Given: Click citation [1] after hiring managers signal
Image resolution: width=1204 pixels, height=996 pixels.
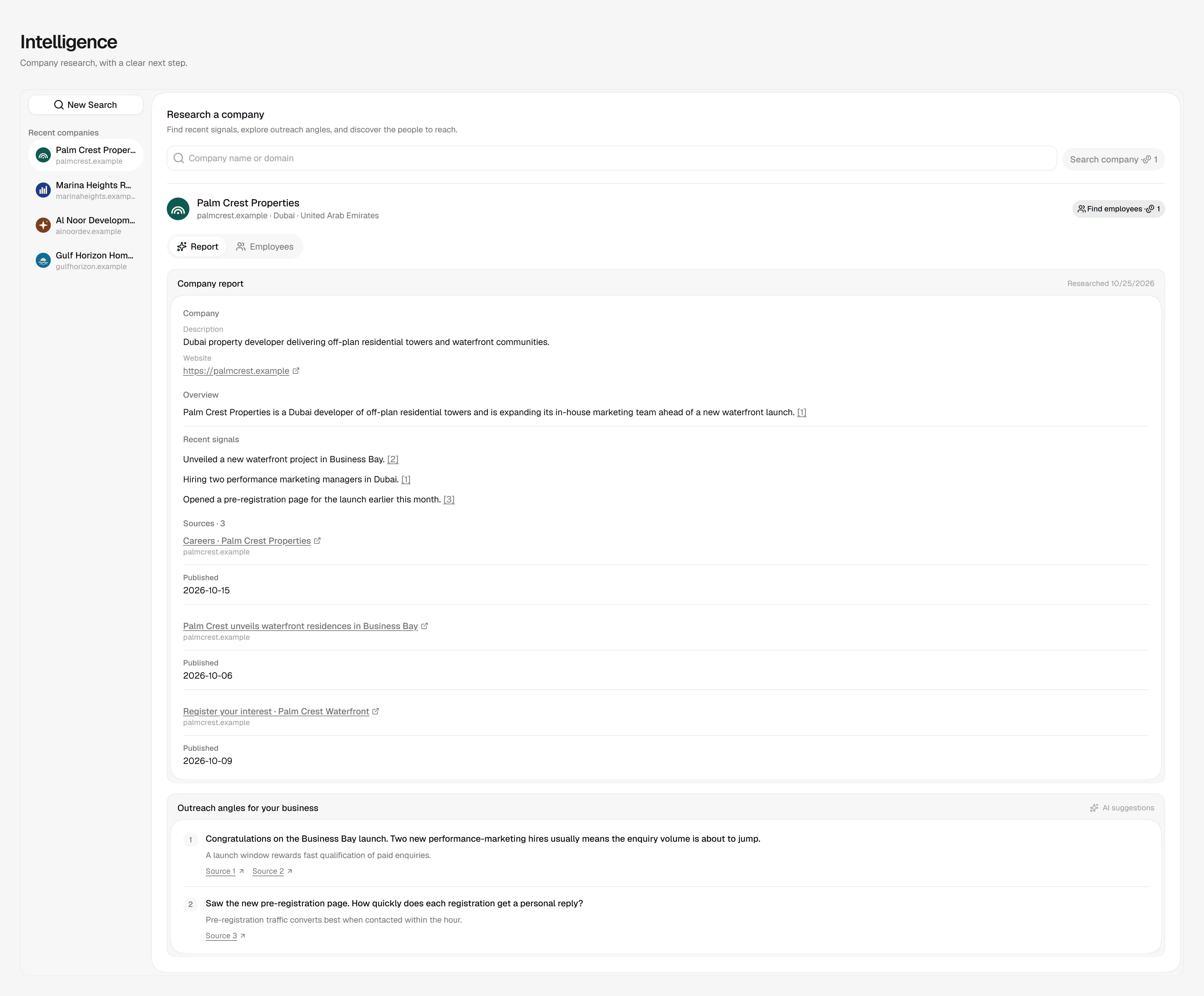Looking at the screenshot, I should (x=406, y=479).
